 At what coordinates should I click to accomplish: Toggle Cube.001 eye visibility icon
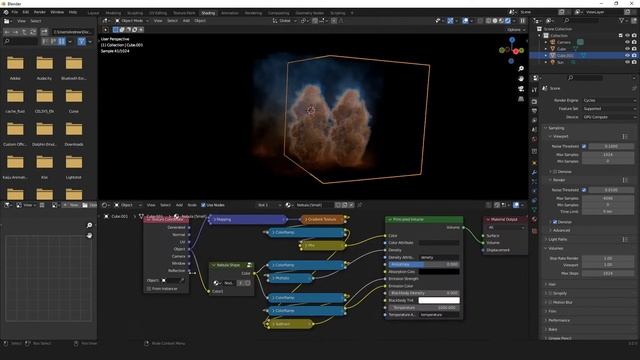627,56
